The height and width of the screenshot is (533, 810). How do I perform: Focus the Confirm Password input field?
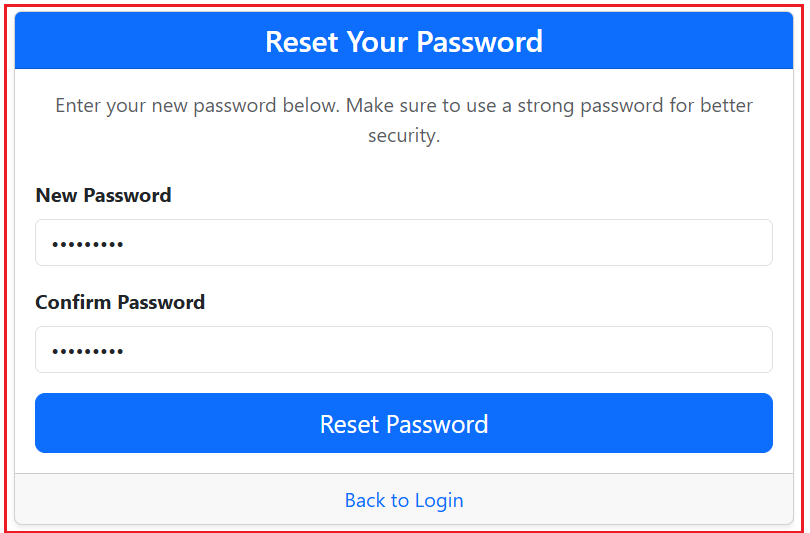pyautogui.click(x=403, y=350)
